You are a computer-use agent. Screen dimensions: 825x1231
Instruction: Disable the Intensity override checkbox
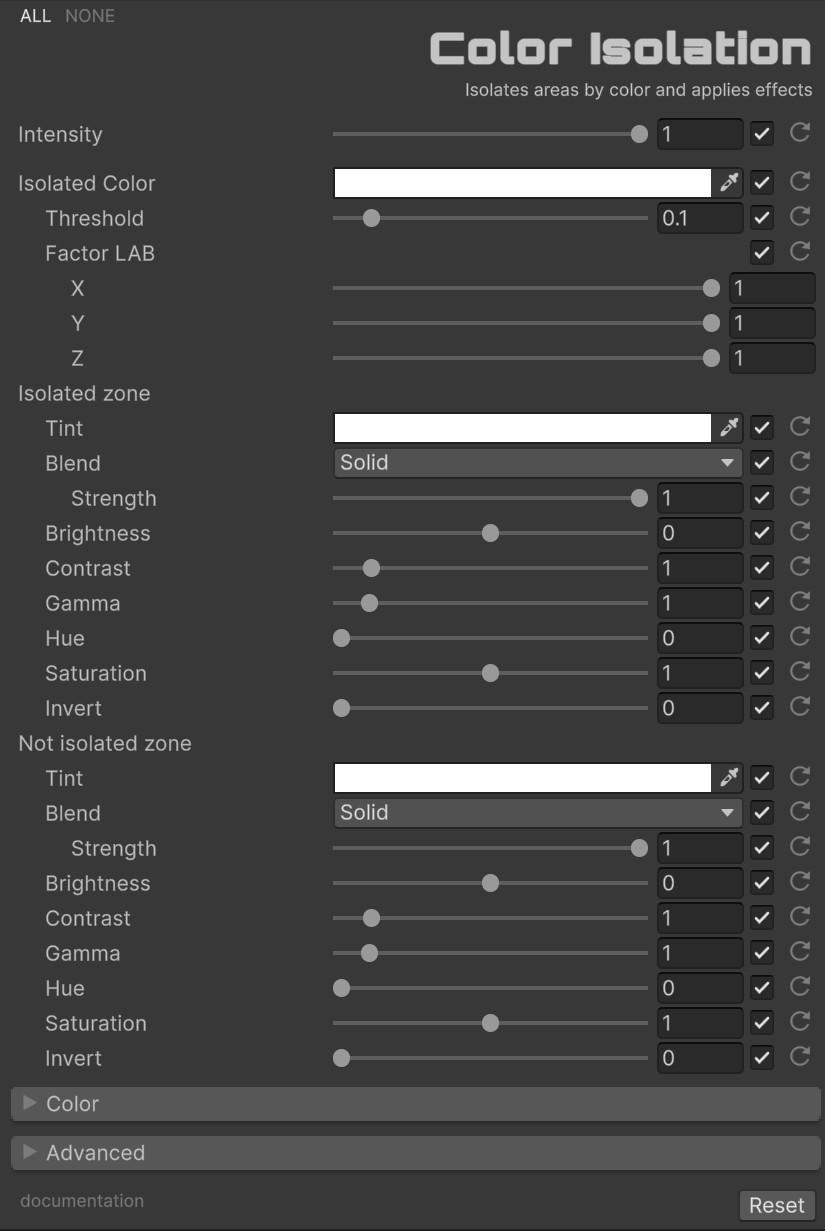point(762,133)
